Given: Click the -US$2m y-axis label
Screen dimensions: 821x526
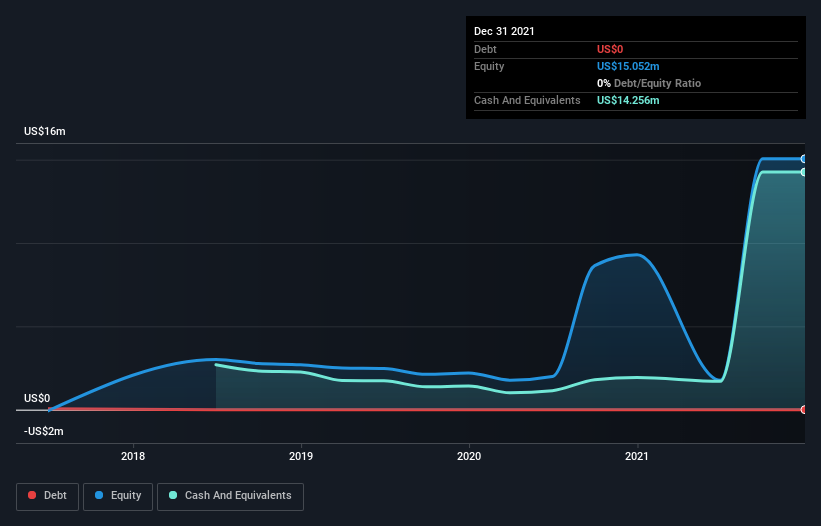Looking at the screenshot, I should coord(43,431).
